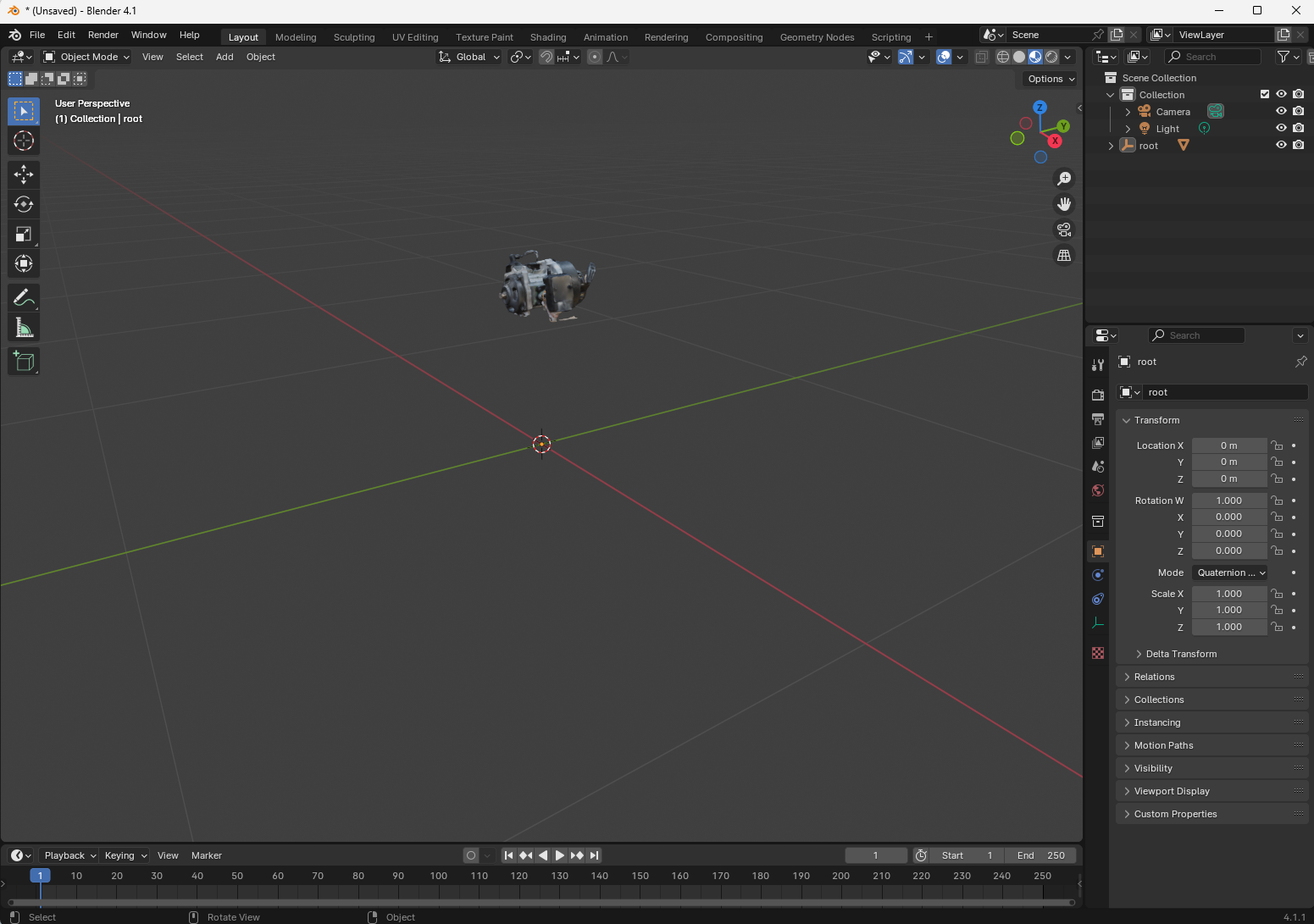Viewport: 1314px width, 924px height.
Task: Select the Measure tool
Action: tap(24, 329)
